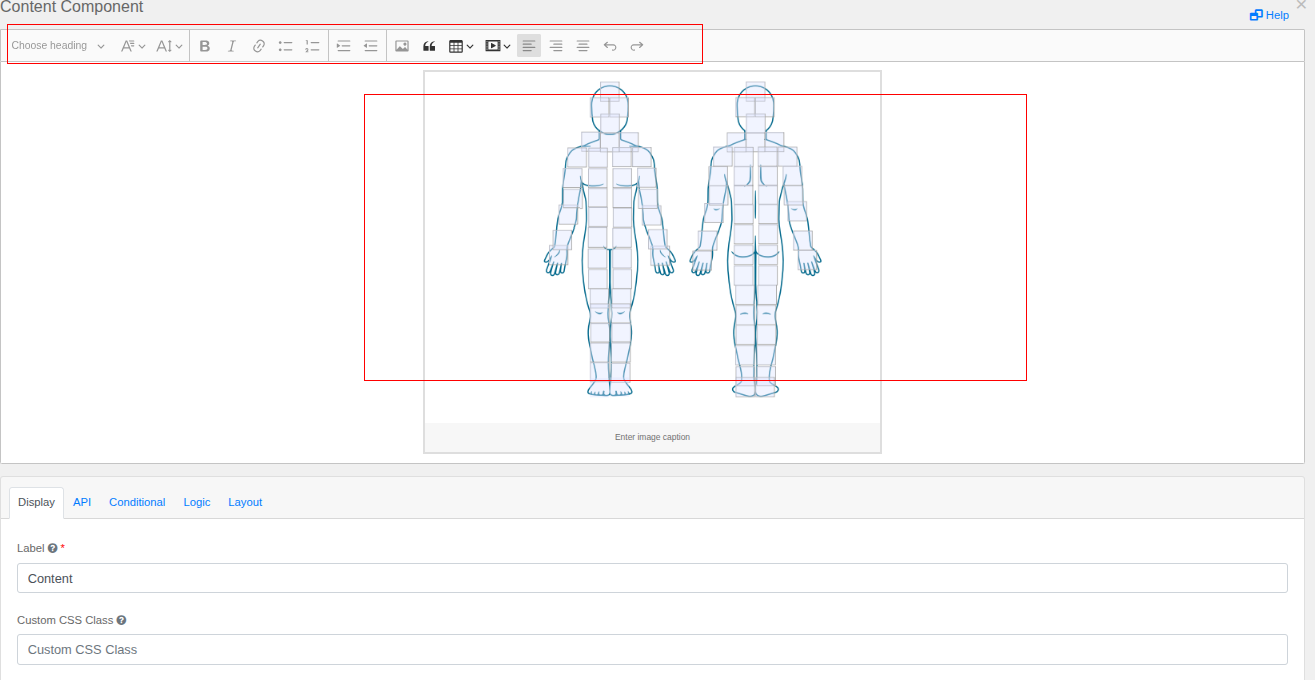Open the Choose heading dropdown
The height and width of the screenshot is (680, 1315).
pyautogui.click(x=58, y=46)
